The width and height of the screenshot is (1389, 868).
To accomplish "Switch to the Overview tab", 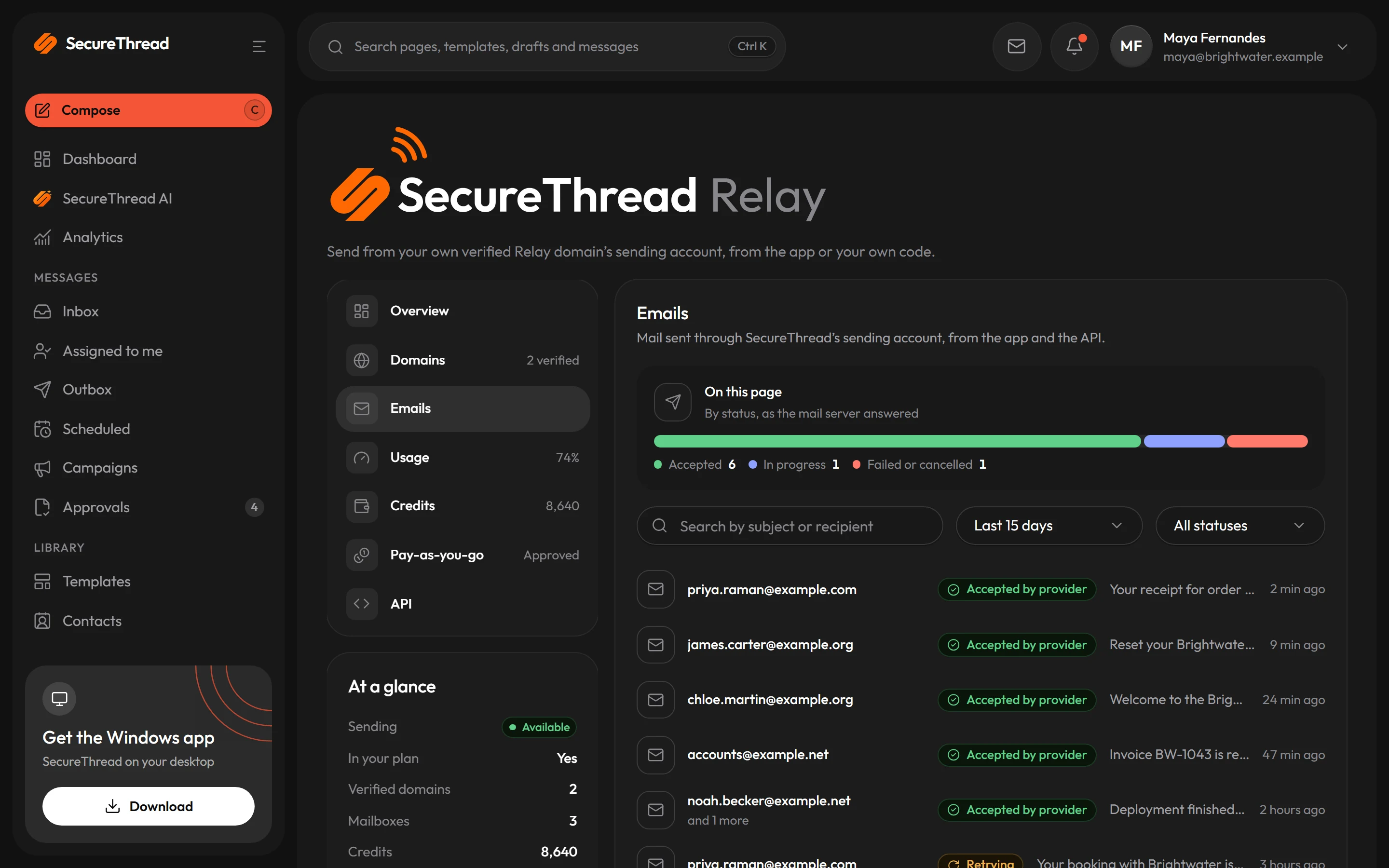I will click(463, 311).
